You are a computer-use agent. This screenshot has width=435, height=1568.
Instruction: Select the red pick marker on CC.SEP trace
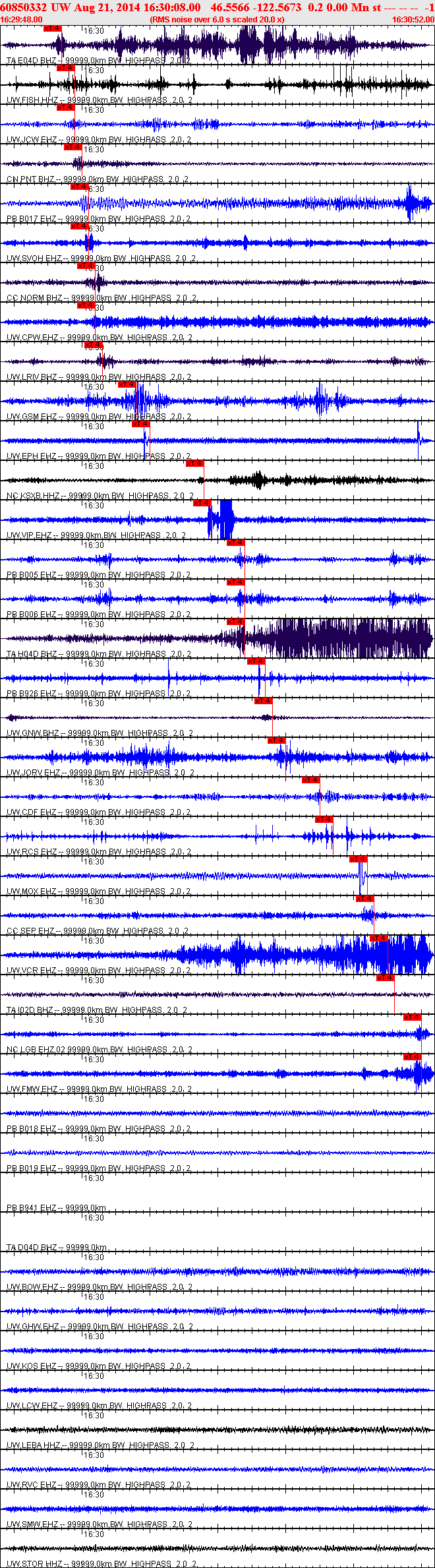pos(365,899)
